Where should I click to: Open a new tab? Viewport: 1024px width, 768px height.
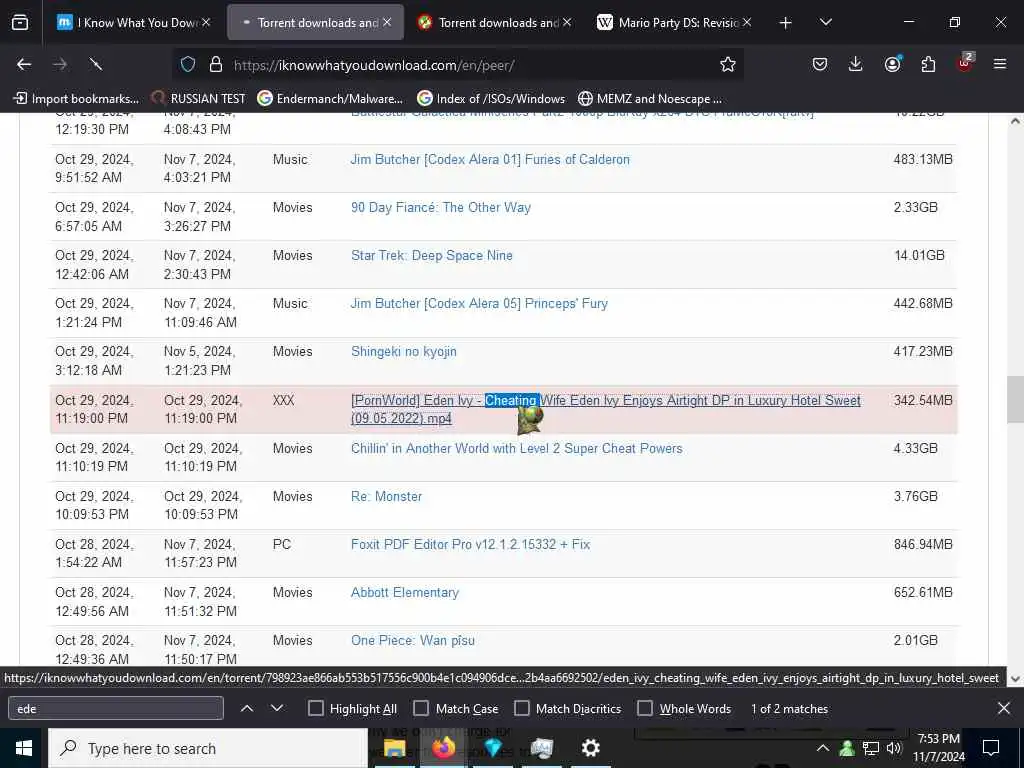[786, 23]
